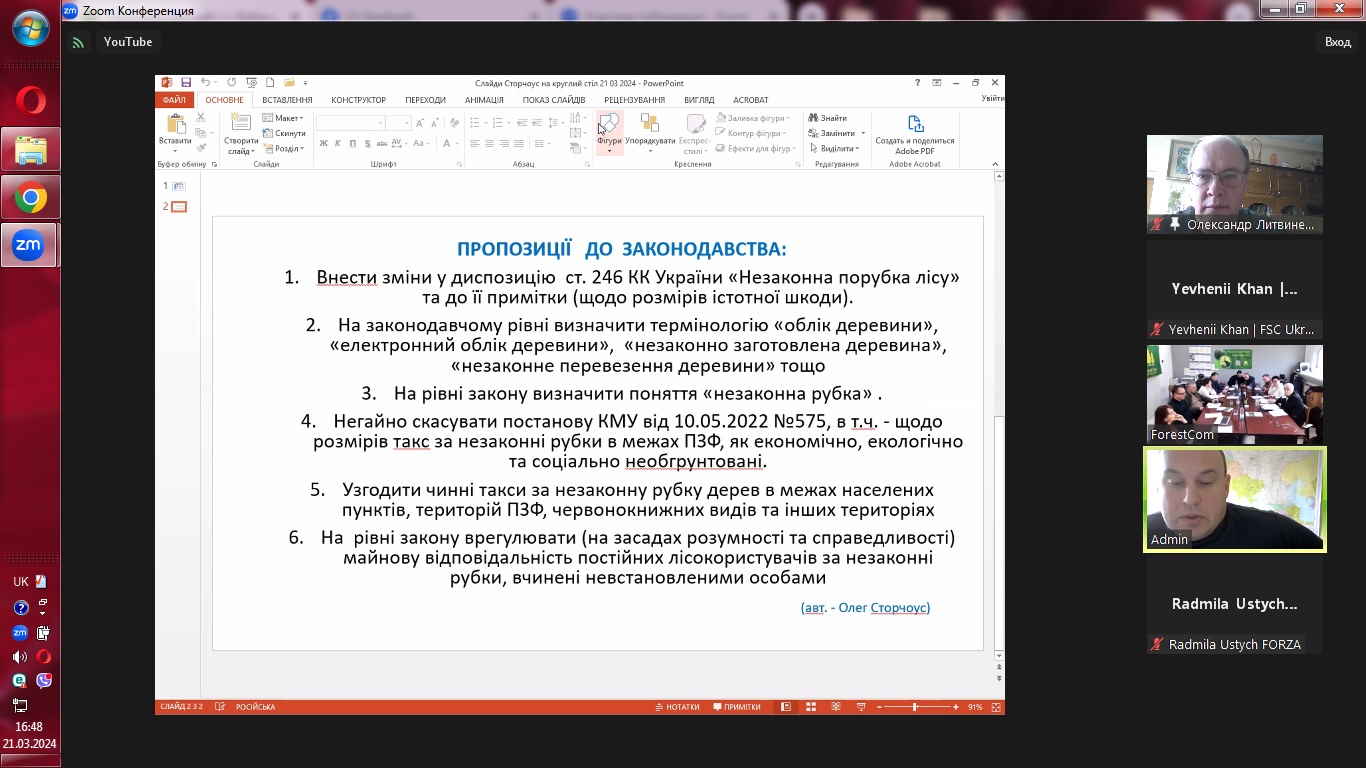1366x768 pixels.
Task: Go to the ВИГЛЯД ribbon tab
Action: tap(699, 100)
